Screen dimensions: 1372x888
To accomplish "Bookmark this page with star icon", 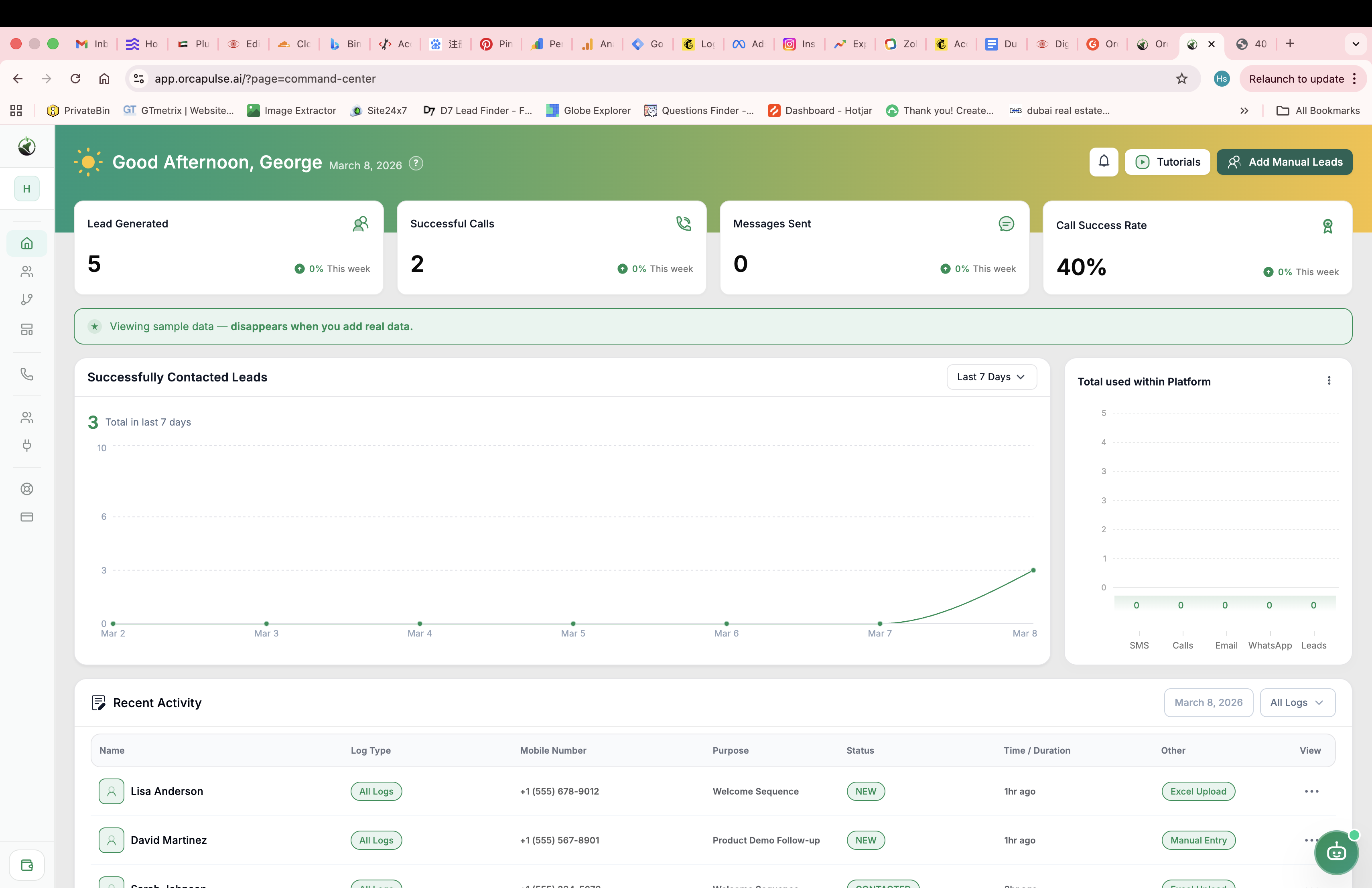I will pyautogui.click(x=1181, y=79).
